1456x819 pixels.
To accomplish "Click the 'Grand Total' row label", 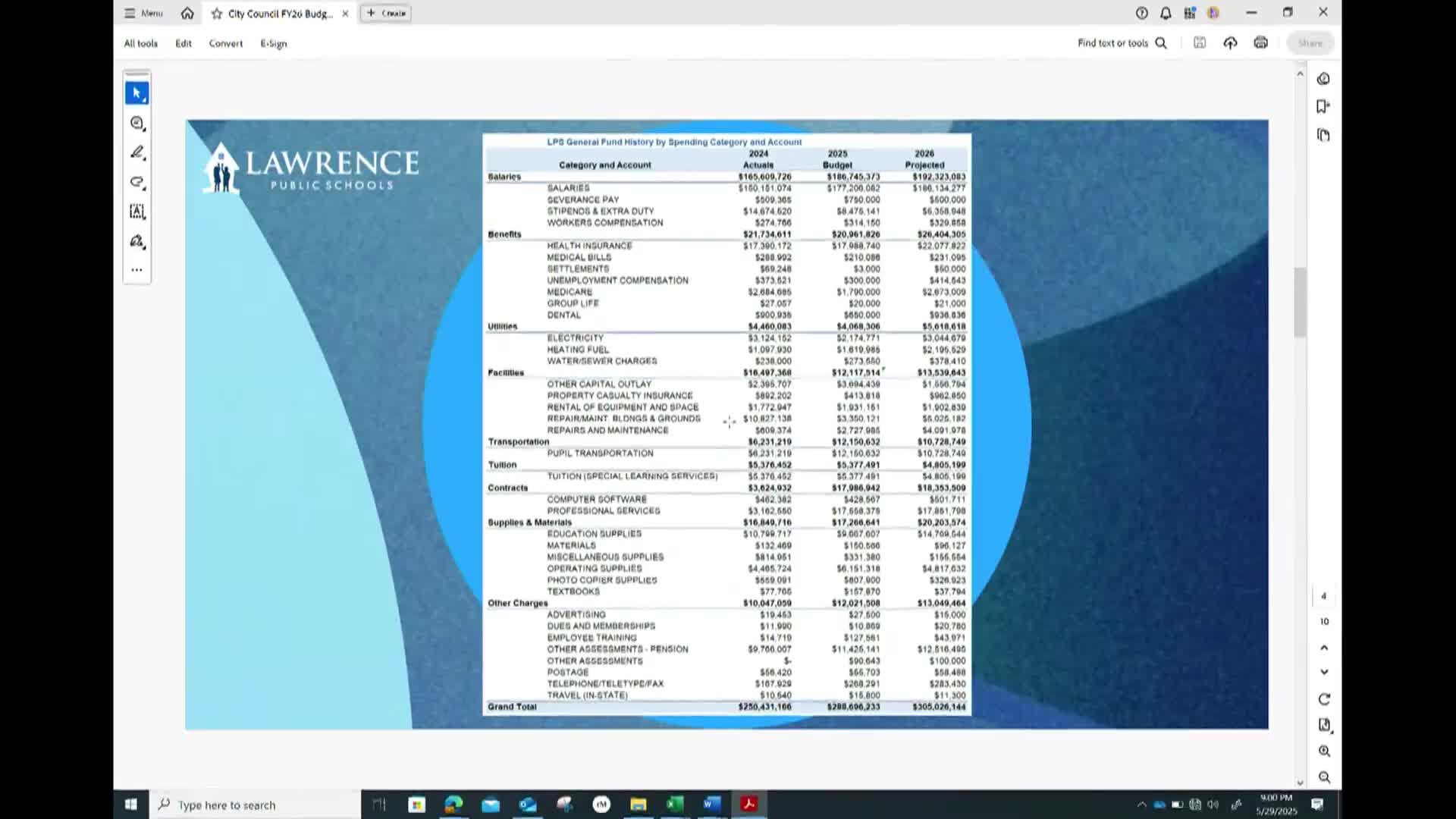I will [x=512, y=707].
